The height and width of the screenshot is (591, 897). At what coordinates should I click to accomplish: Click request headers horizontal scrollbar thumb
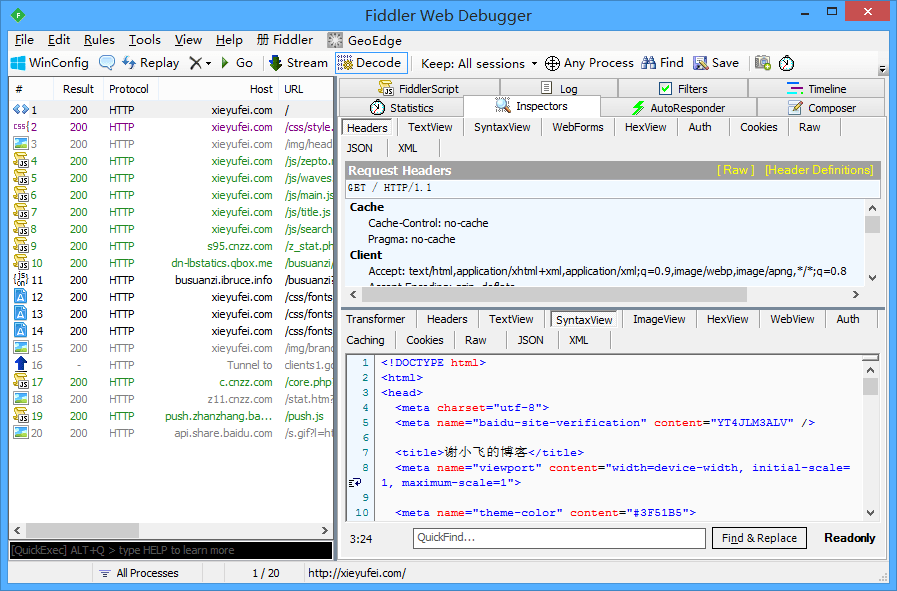pyautogui.click(x=554, y=295)
